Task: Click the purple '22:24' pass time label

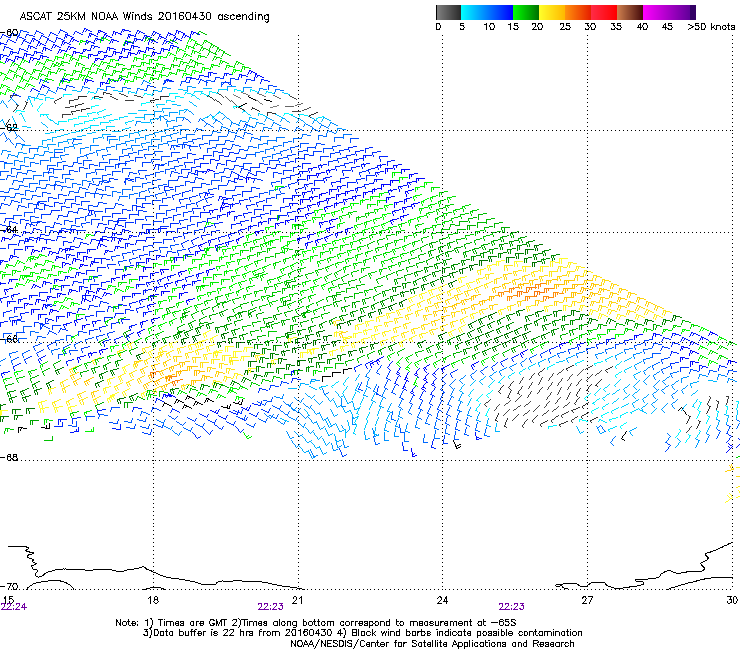Action: (14, 607)
